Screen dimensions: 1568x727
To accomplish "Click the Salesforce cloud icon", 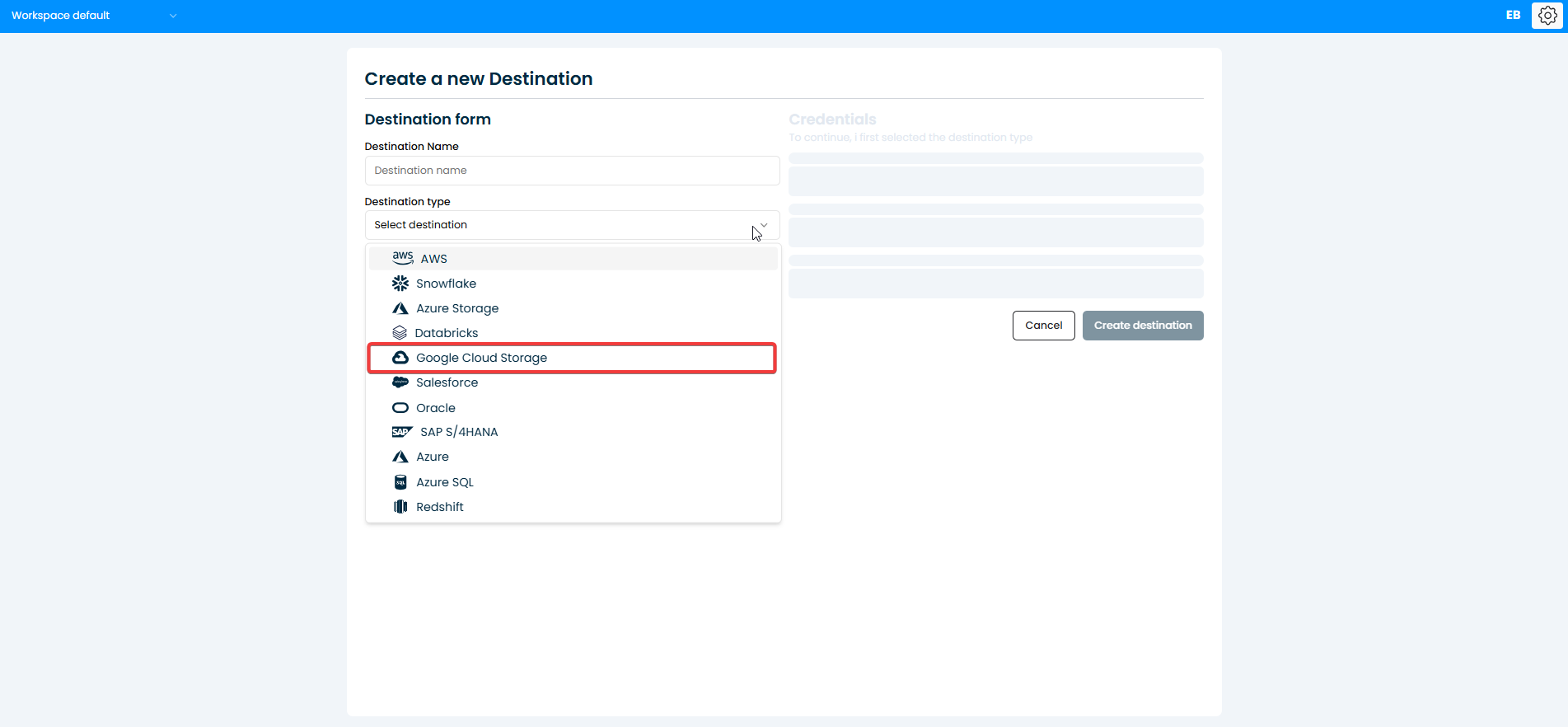I will coord(400,382).
